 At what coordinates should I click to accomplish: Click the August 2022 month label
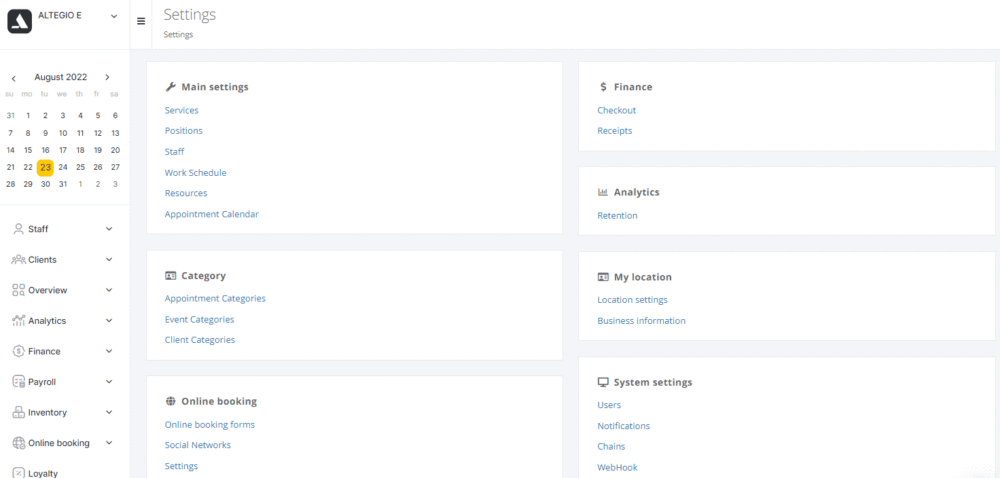click(61, 77)
